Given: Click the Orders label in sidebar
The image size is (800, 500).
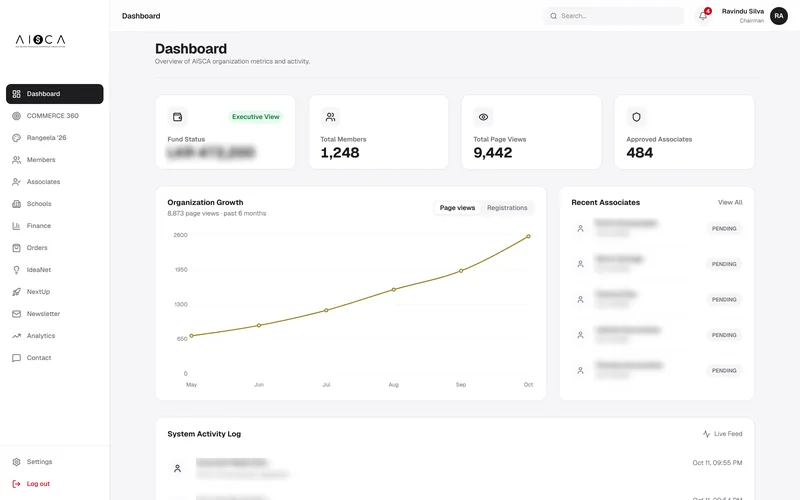Looking at the screenshot, I should coord(37,248).
